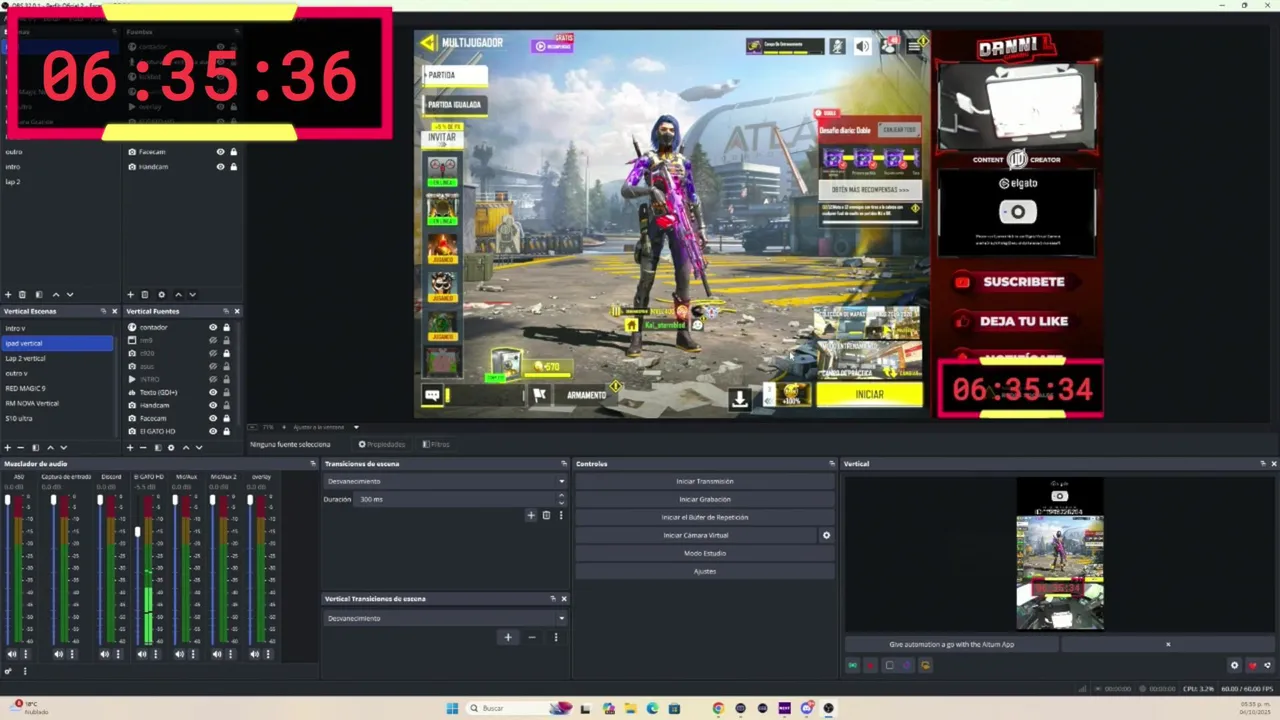Open transition properties three-dot menu
This screenshot has width=1280, height=720.
[561, 515]
